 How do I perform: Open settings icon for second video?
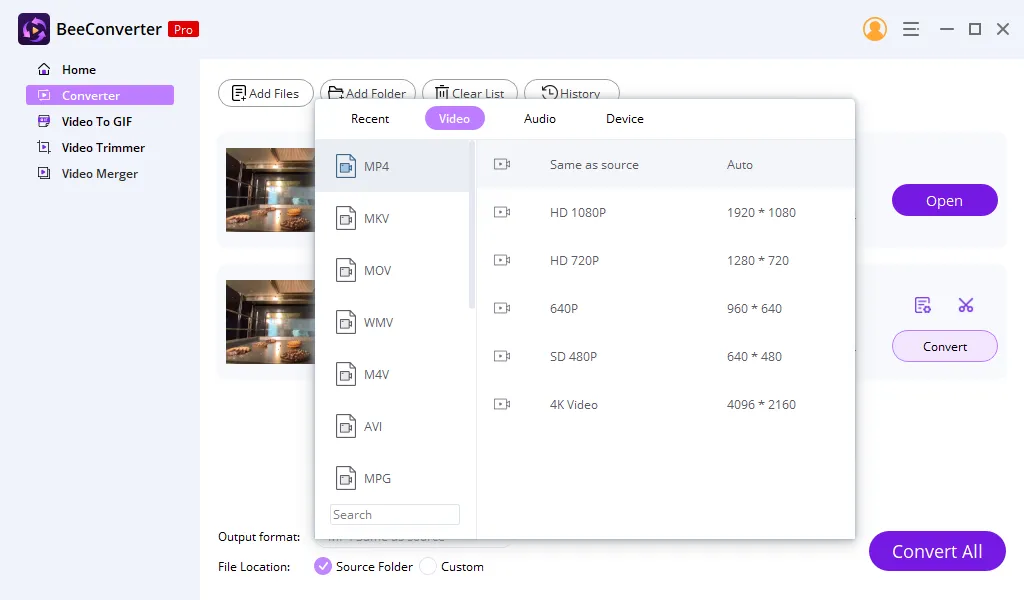tap(922, 305)
